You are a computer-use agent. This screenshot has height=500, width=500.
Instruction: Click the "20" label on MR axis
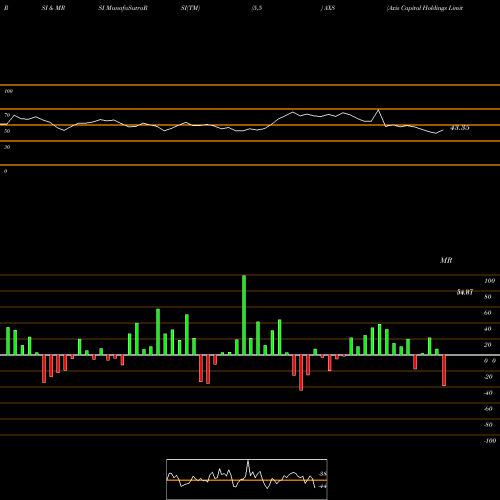coord(488,345)
